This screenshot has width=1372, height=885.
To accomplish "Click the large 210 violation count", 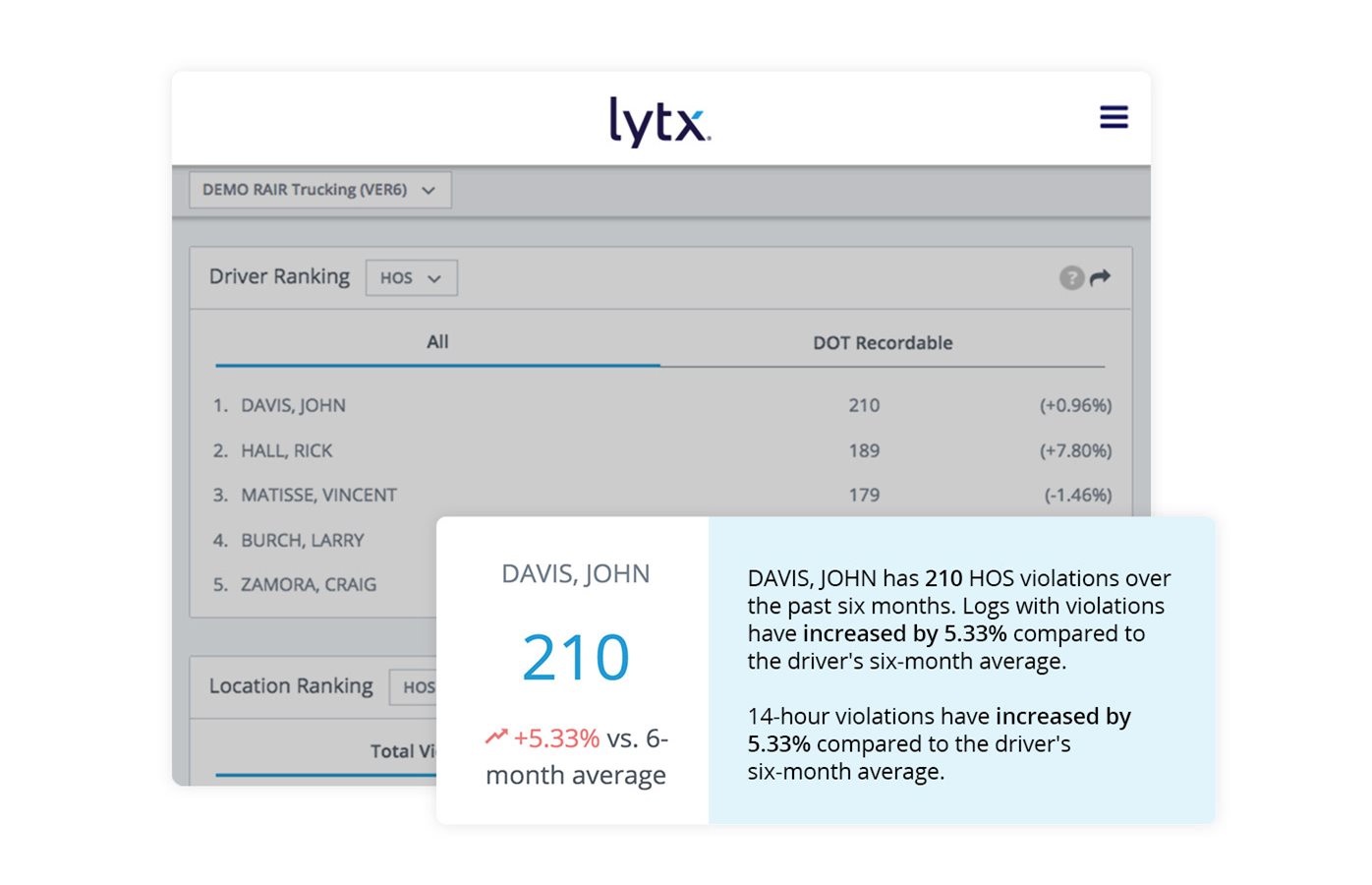I will click(575, 657).
